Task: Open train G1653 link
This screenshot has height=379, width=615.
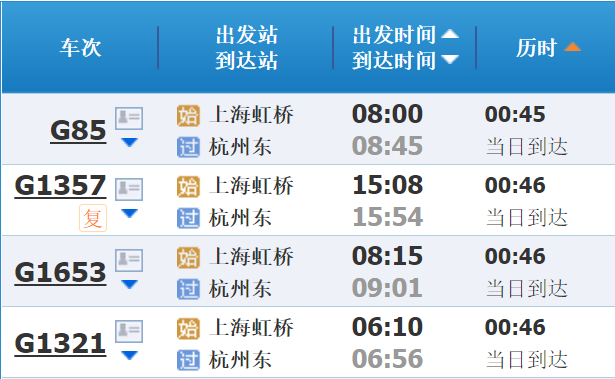Action: [60, 273]
